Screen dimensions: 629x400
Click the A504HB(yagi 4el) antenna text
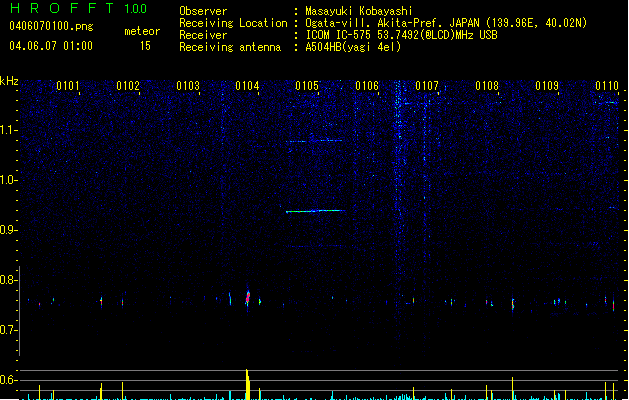tap(353, 47)
